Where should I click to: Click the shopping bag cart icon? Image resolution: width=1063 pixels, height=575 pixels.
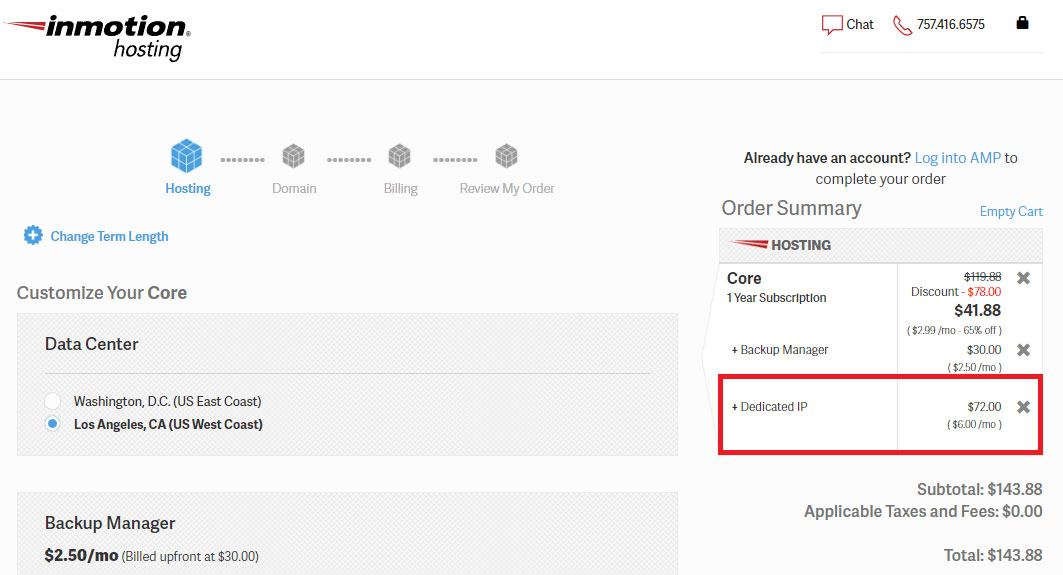(1022, 23)
